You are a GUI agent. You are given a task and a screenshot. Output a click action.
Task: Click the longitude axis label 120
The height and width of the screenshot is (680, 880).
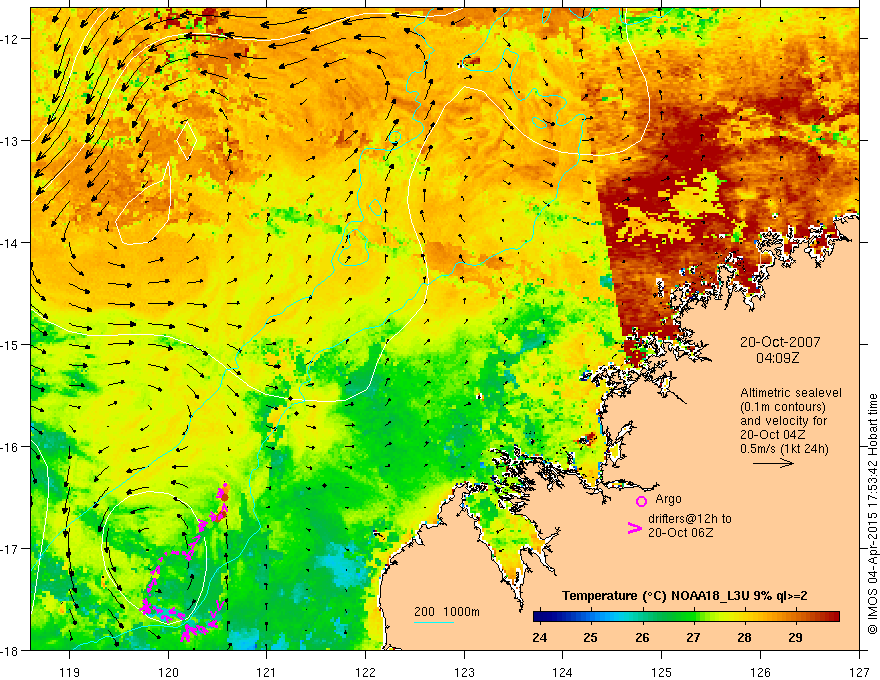click(x=168, y=672)
